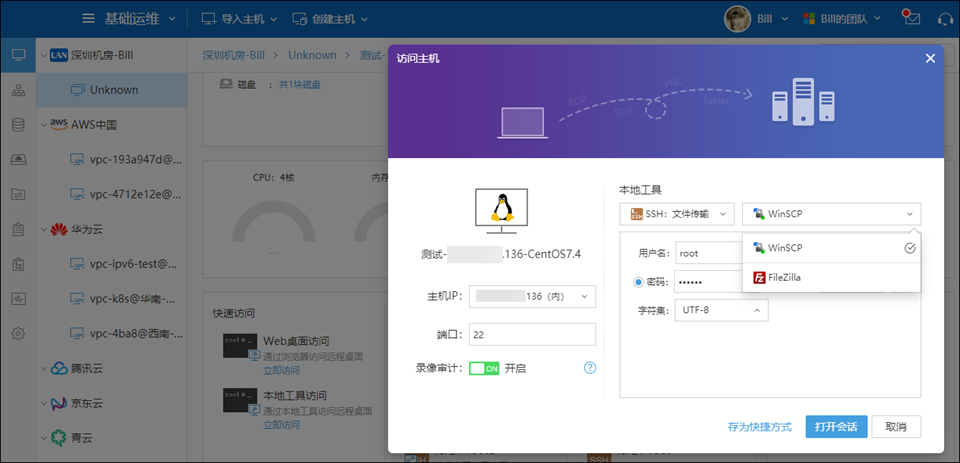Click the database icon in left sidebar
Screen dimensions: 960x463
pyautogui.click(x=18, y=125)
